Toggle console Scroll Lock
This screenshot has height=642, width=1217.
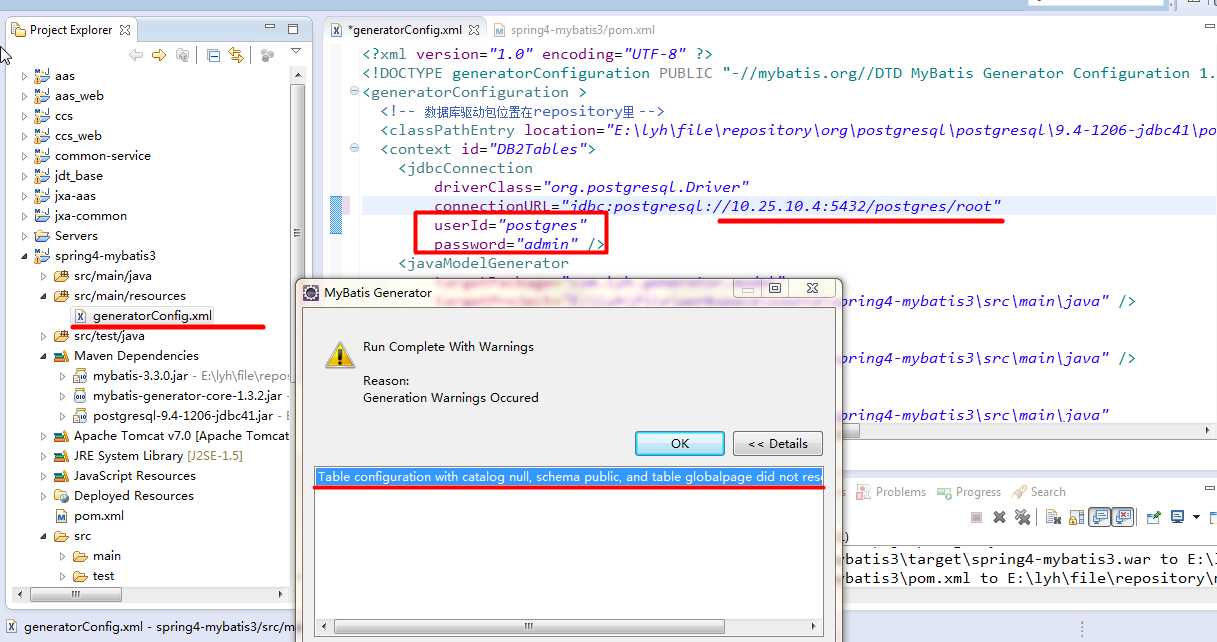[x=1075, y=517]
